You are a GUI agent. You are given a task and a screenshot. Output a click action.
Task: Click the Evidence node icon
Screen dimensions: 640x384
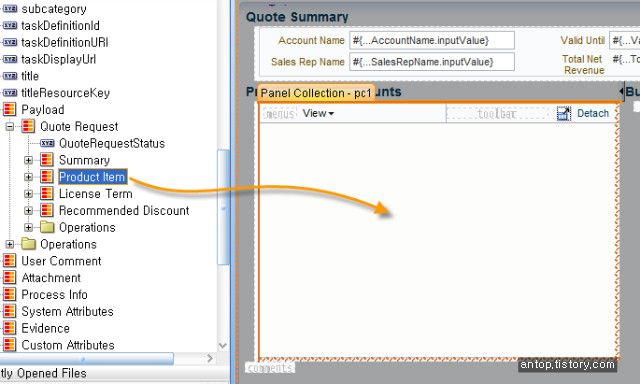[x=9, y=328]
